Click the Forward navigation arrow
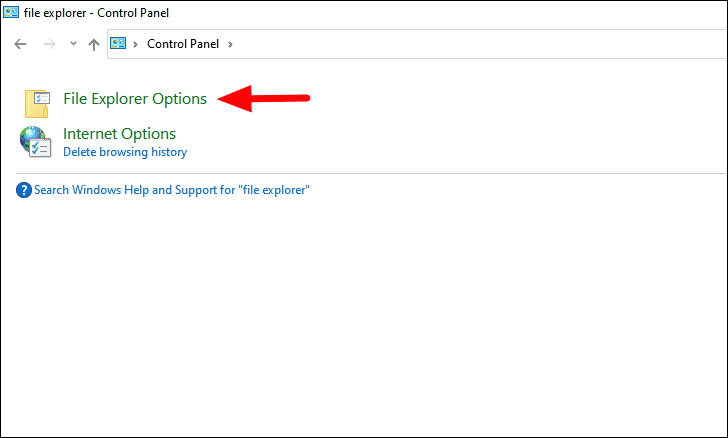Viewport: 728px width, 438px height. pos(49,44)
